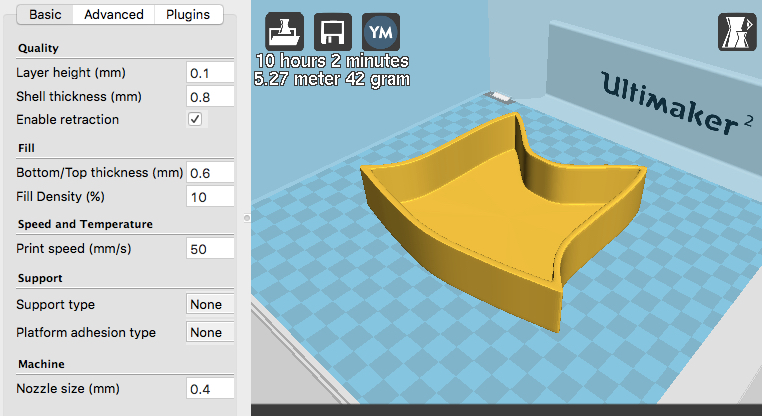Click the 'Fill' section heading
Image resolution: width=762 pixels, height=416 pixels.
point(26,148)
